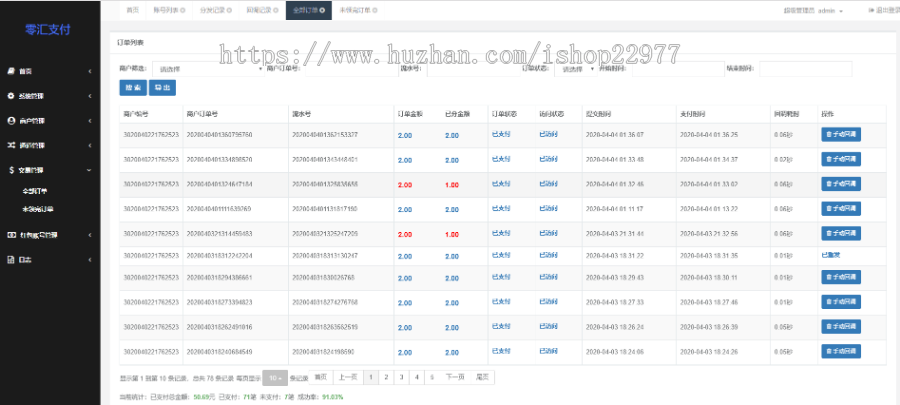Click 手动回调 for order submitted 01:36:07
Screen dimensions: 900x405
coord(841,135)
